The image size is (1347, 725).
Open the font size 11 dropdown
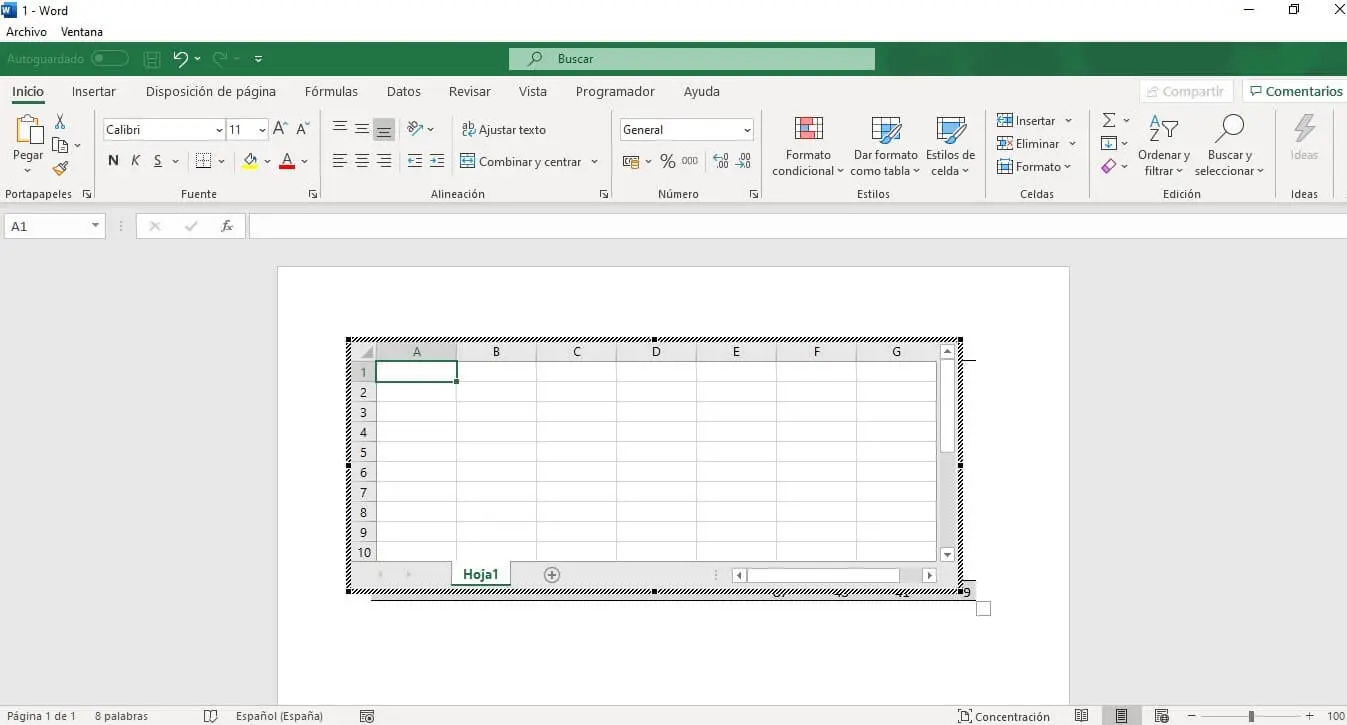point(262,130)
